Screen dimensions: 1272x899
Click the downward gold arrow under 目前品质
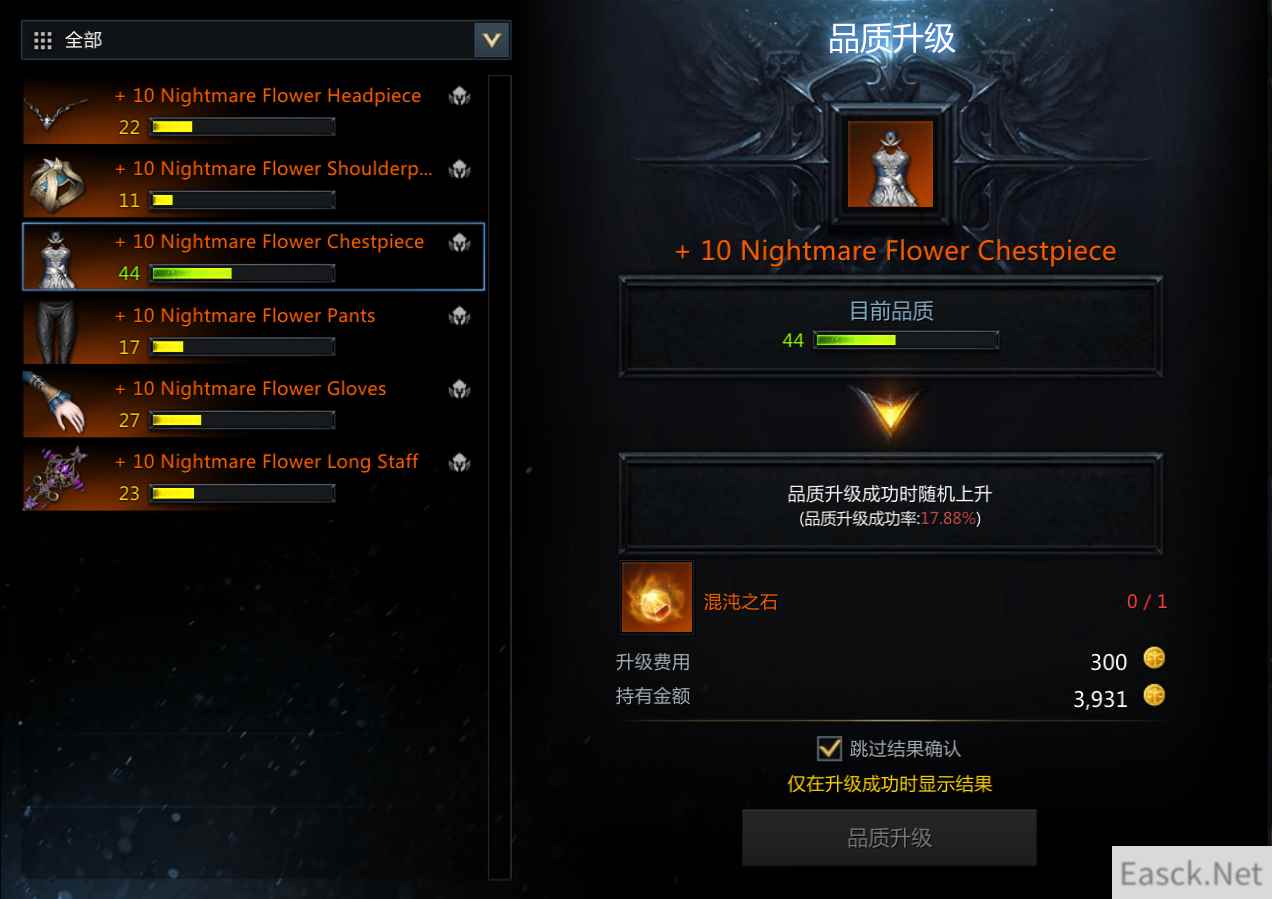point(889,411)
